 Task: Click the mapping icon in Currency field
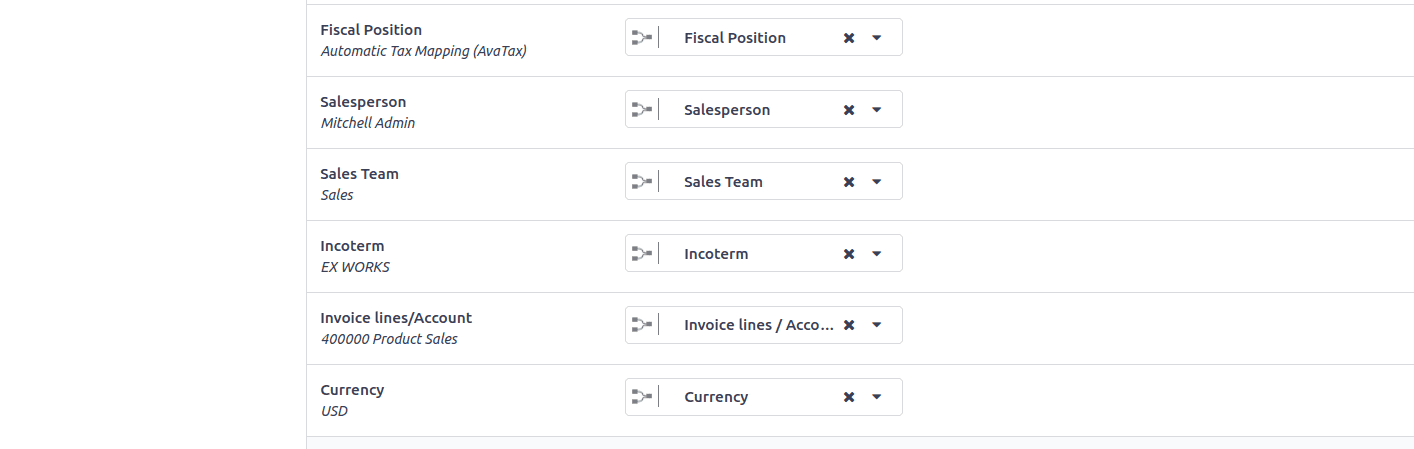click(642, 398)
